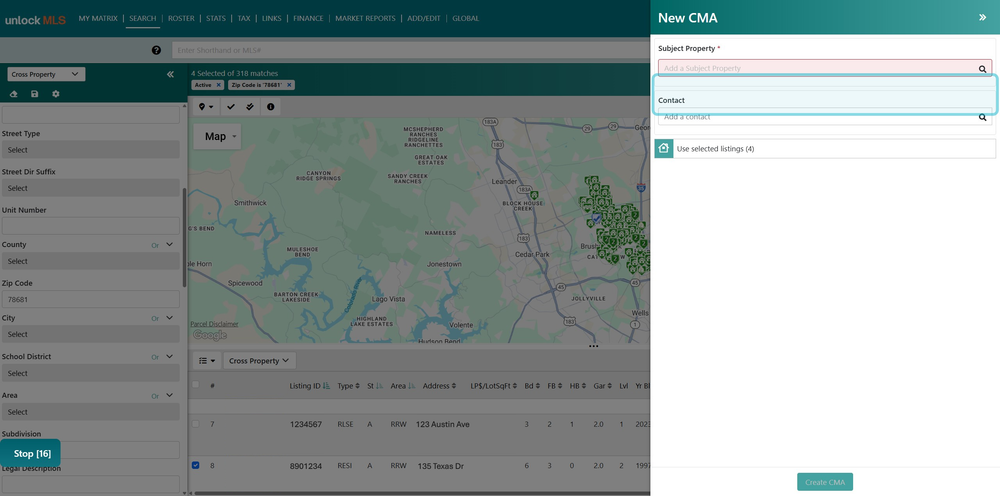Click the map resize handle three dots
The width and height of the screenshot is (1000, 496).
point(594,346)
